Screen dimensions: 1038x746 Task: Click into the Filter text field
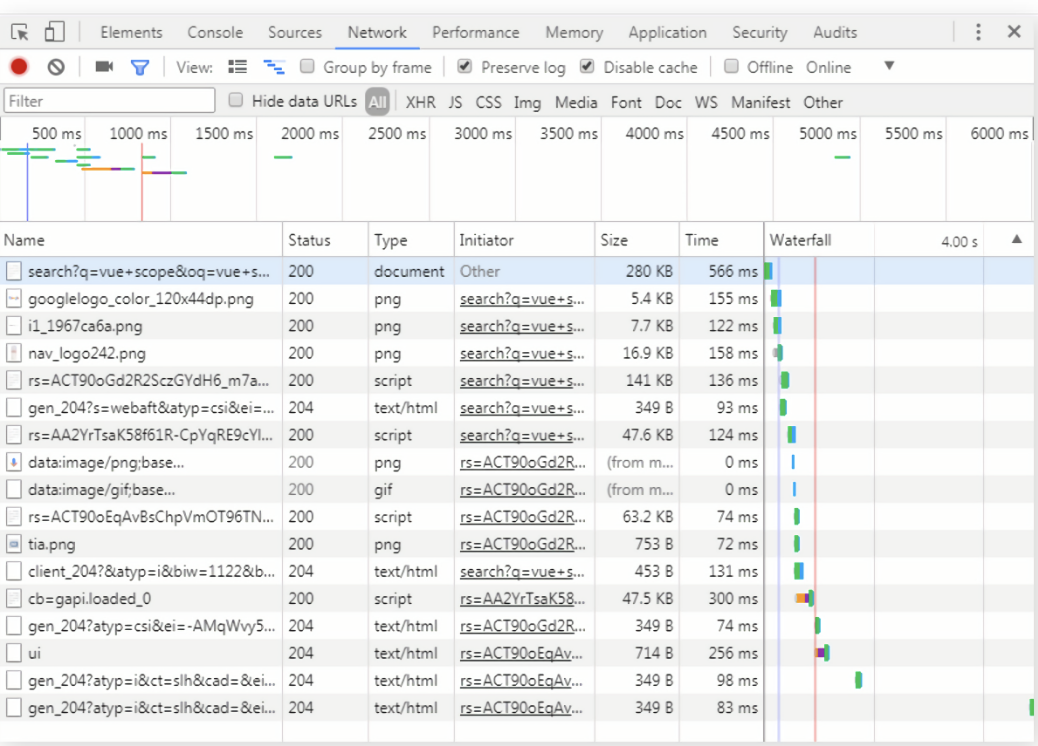point(110,101)
